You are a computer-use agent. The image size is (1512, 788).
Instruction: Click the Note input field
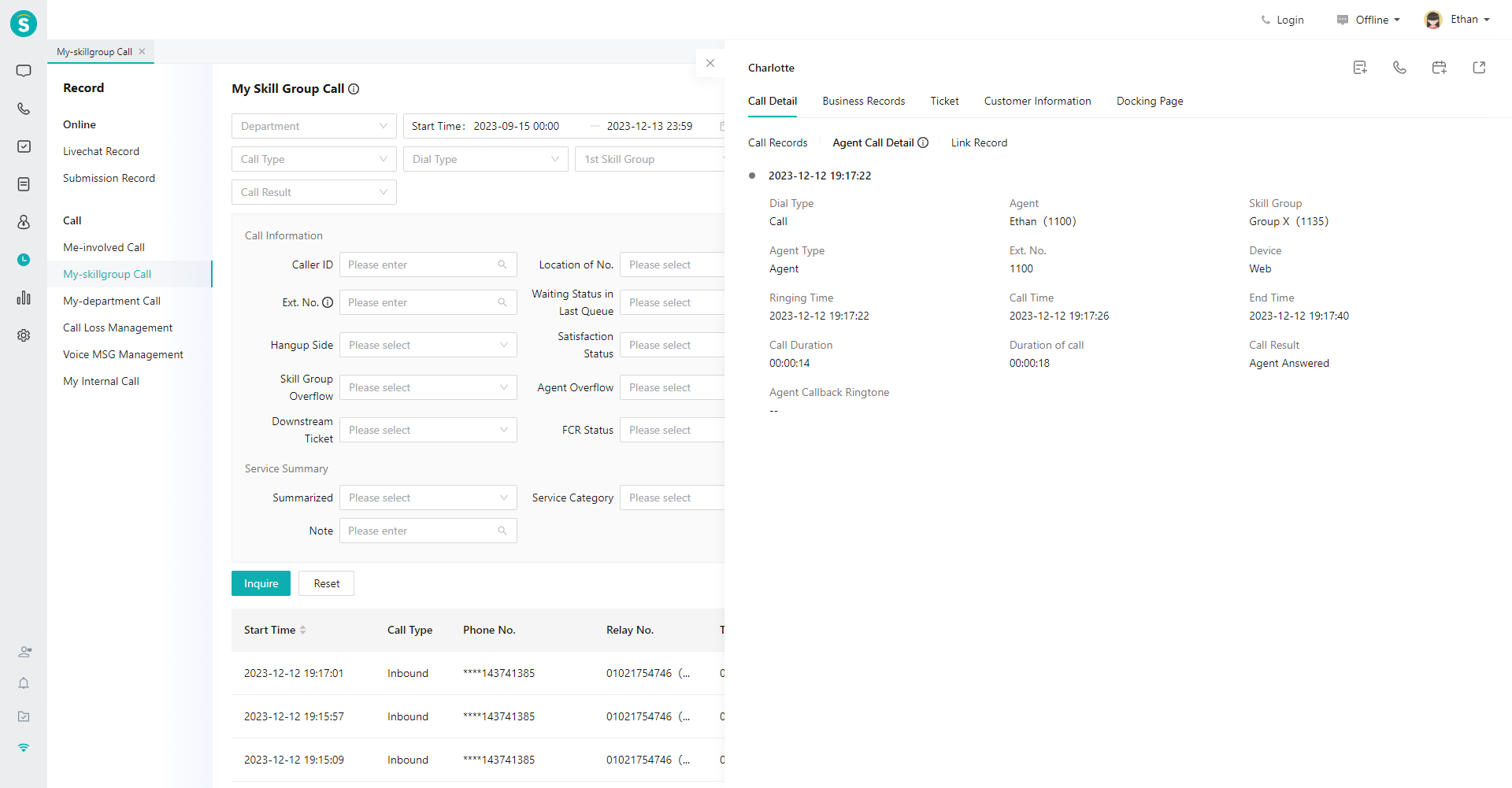point(428,531)
